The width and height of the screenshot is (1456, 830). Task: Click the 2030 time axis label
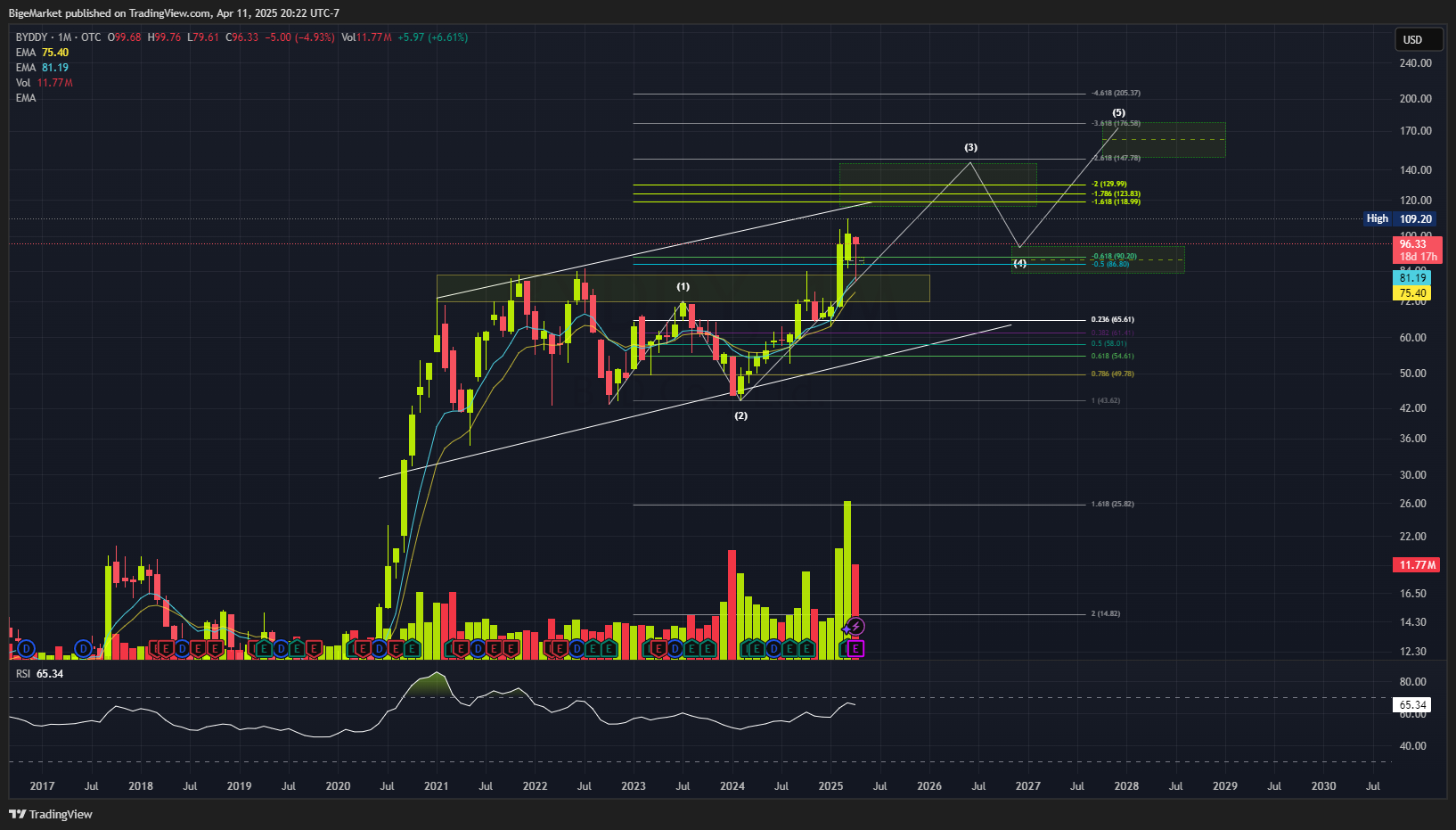point(1323,786)
